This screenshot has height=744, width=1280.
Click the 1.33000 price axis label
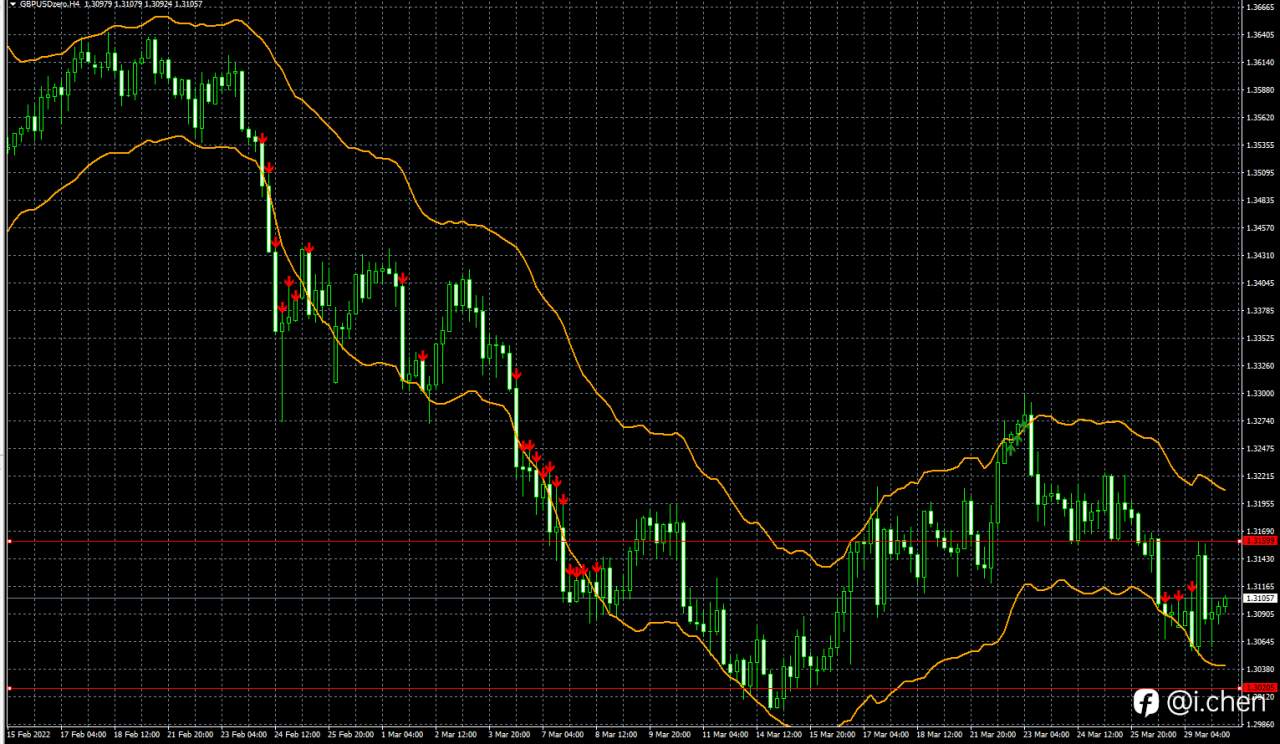(1260, 394)
